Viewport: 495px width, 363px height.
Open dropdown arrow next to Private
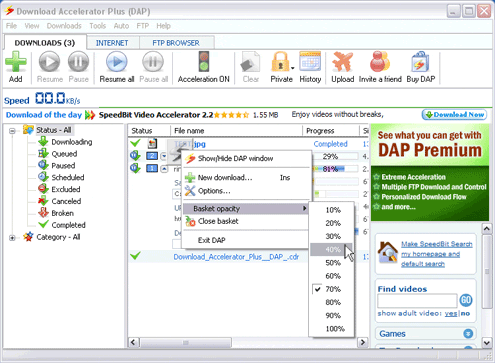coord(292,68)
